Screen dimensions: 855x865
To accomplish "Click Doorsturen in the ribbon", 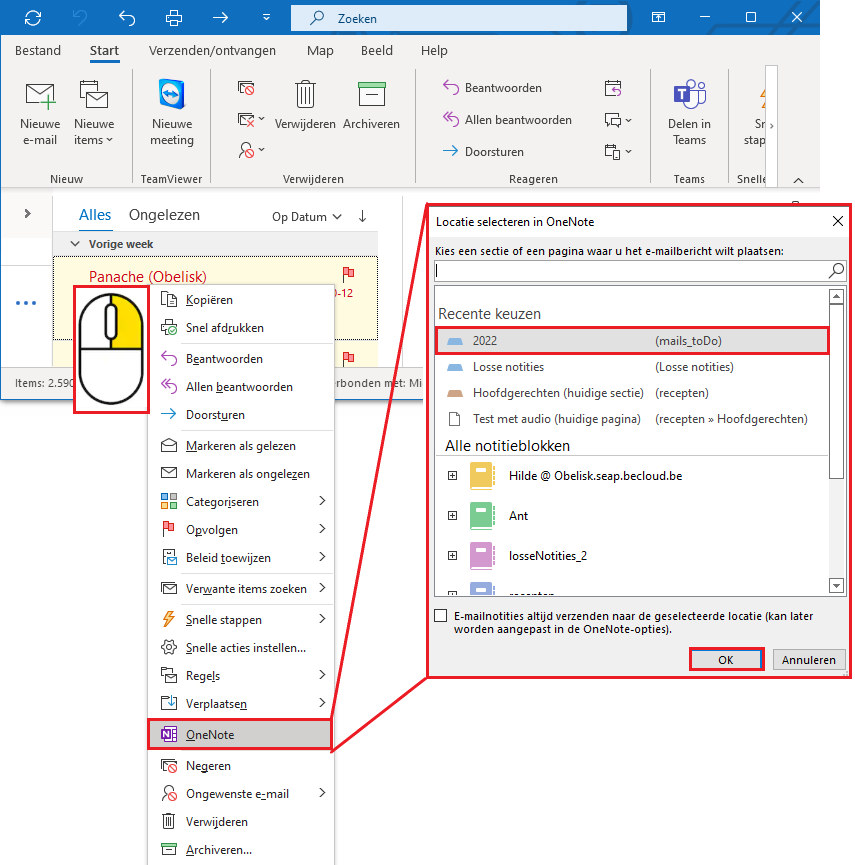I will pos(483,151).
